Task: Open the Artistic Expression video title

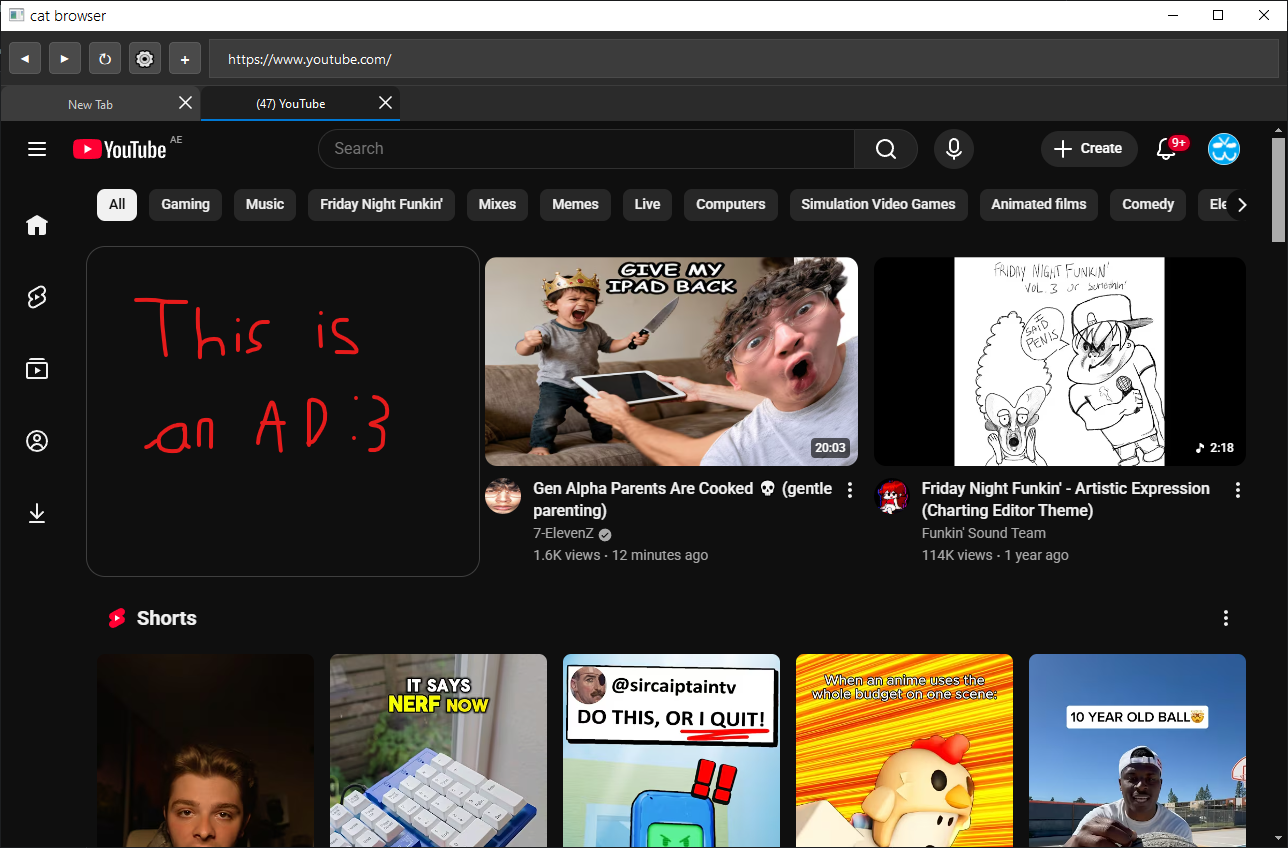Action: point(1066,499)
